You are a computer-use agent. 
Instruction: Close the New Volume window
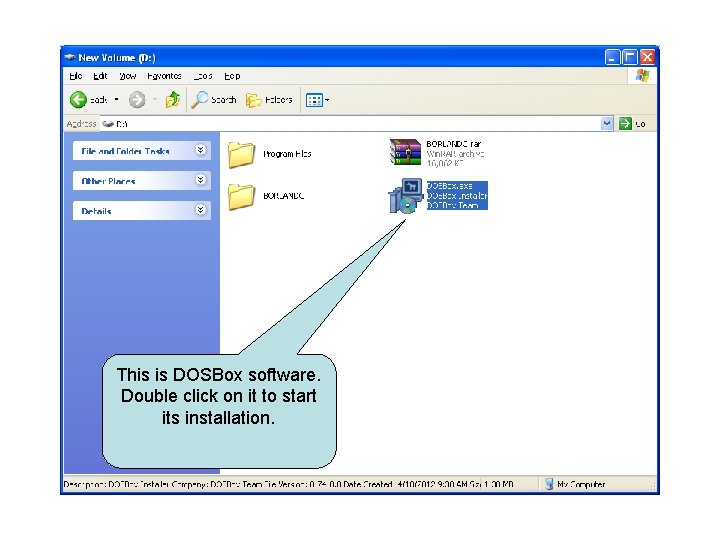pyautogui.click(x=647, y=57)
